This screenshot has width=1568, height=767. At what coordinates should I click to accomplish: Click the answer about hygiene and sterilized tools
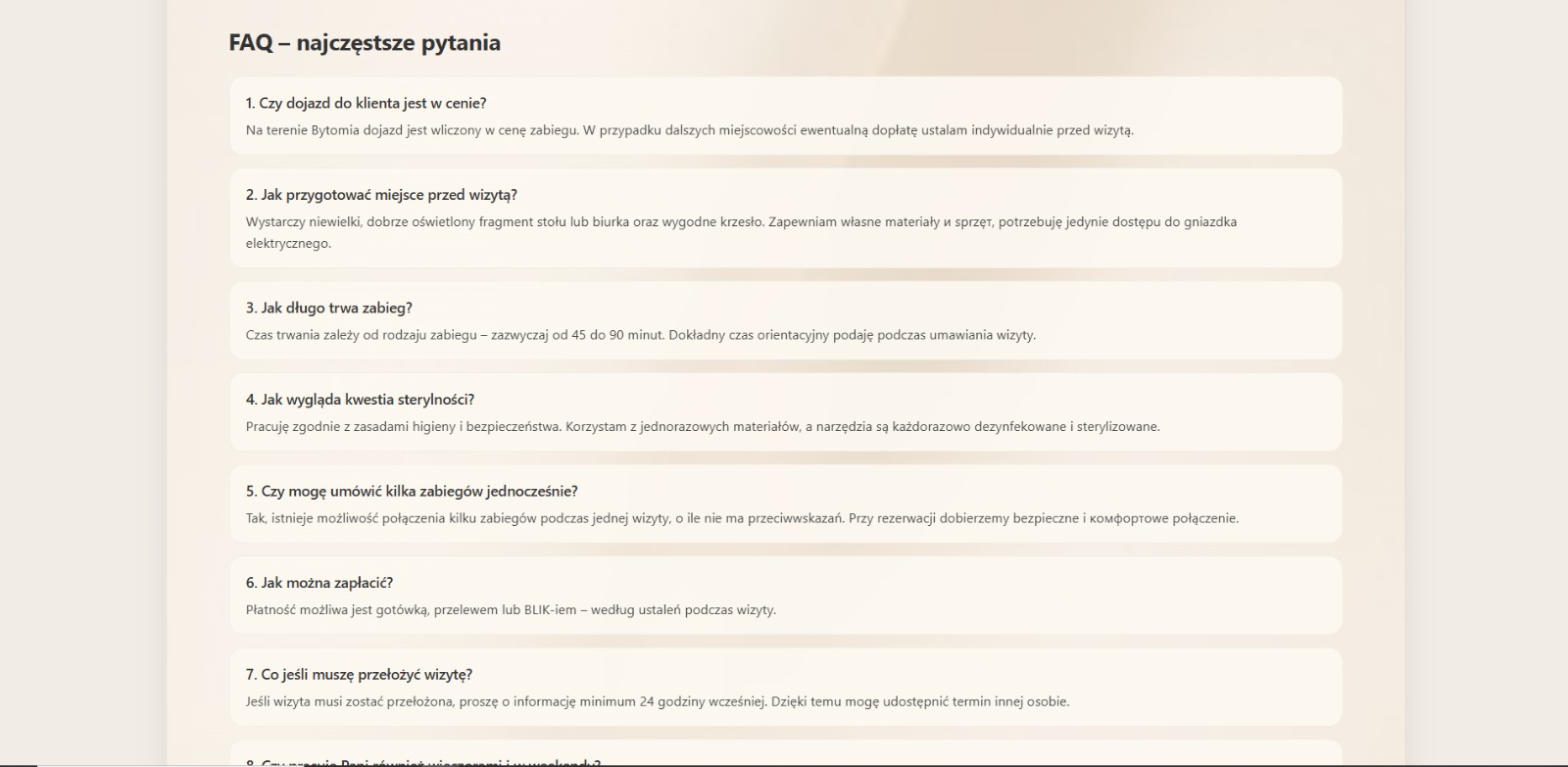coord(702,427)
